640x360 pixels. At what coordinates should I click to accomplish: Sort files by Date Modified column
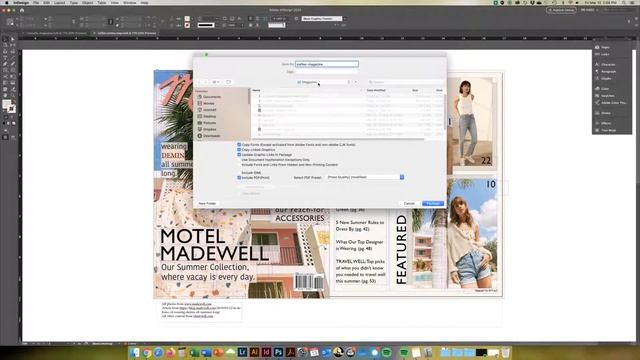click(x=376, y=90)
